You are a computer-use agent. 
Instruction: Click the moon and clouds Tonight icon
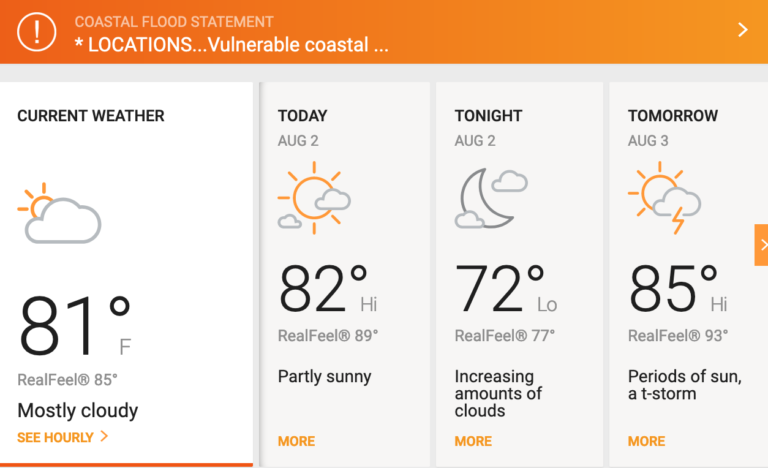point(491,198)
